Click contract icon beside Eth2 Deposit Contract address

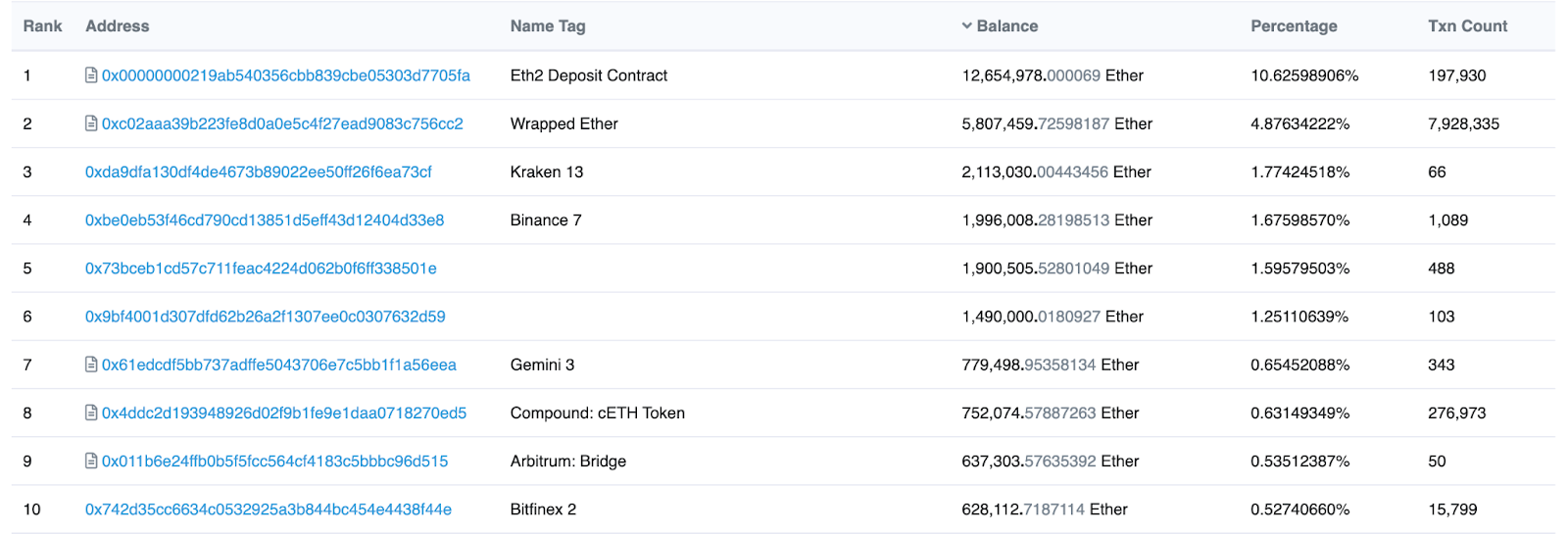click(x=91, y=75)
